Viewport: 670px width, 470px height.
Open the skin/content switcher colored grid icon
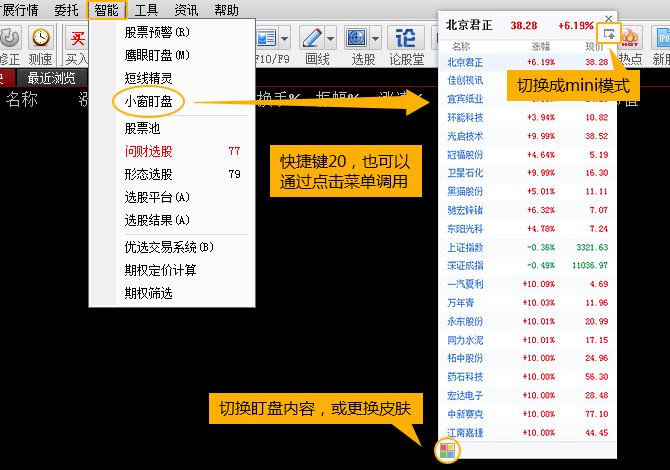point(447,450)
